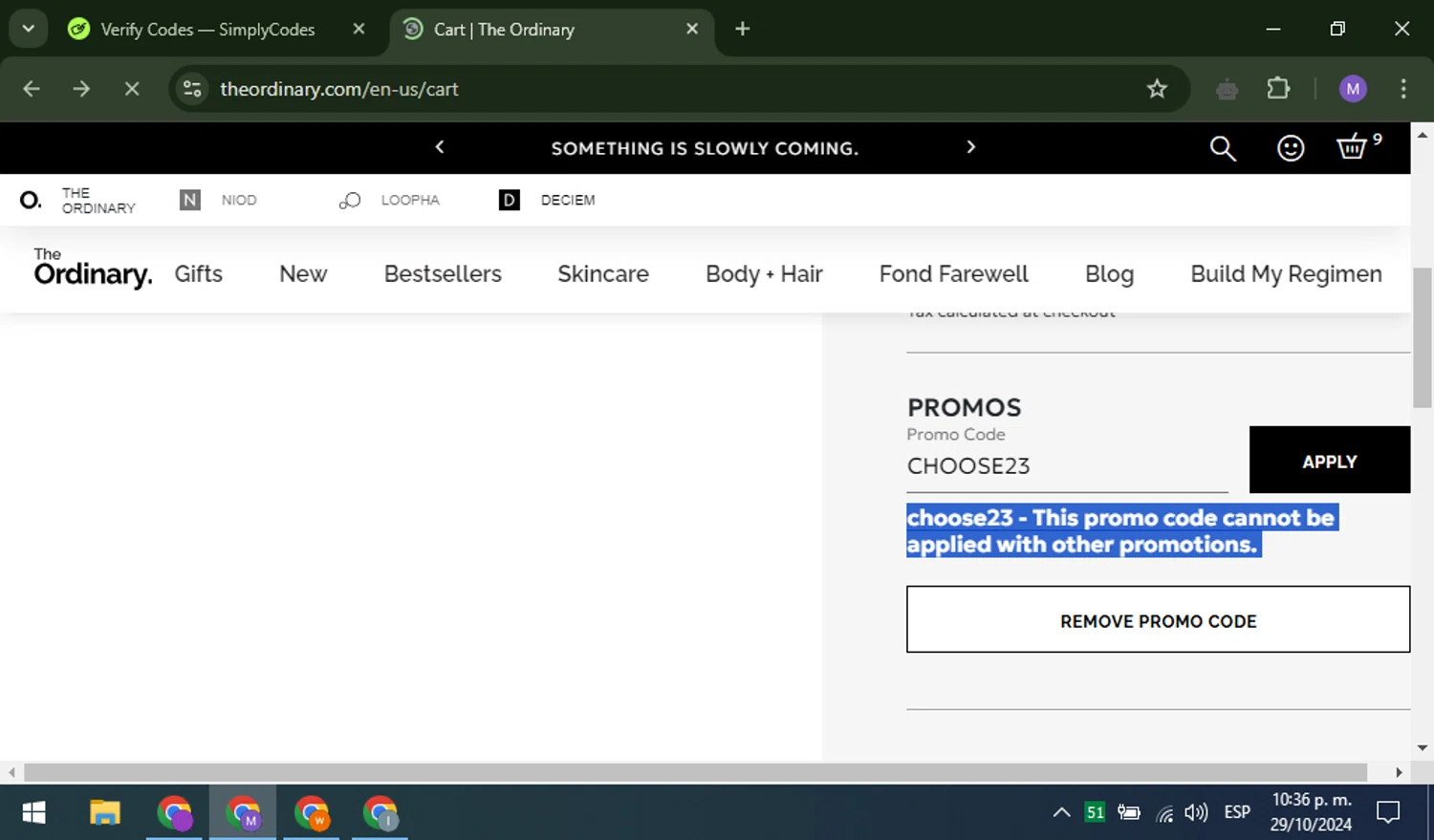Click the scrollbar up arrow
The height and width of the screenshot is (840, 1434).
click(x=1423, y=135)
